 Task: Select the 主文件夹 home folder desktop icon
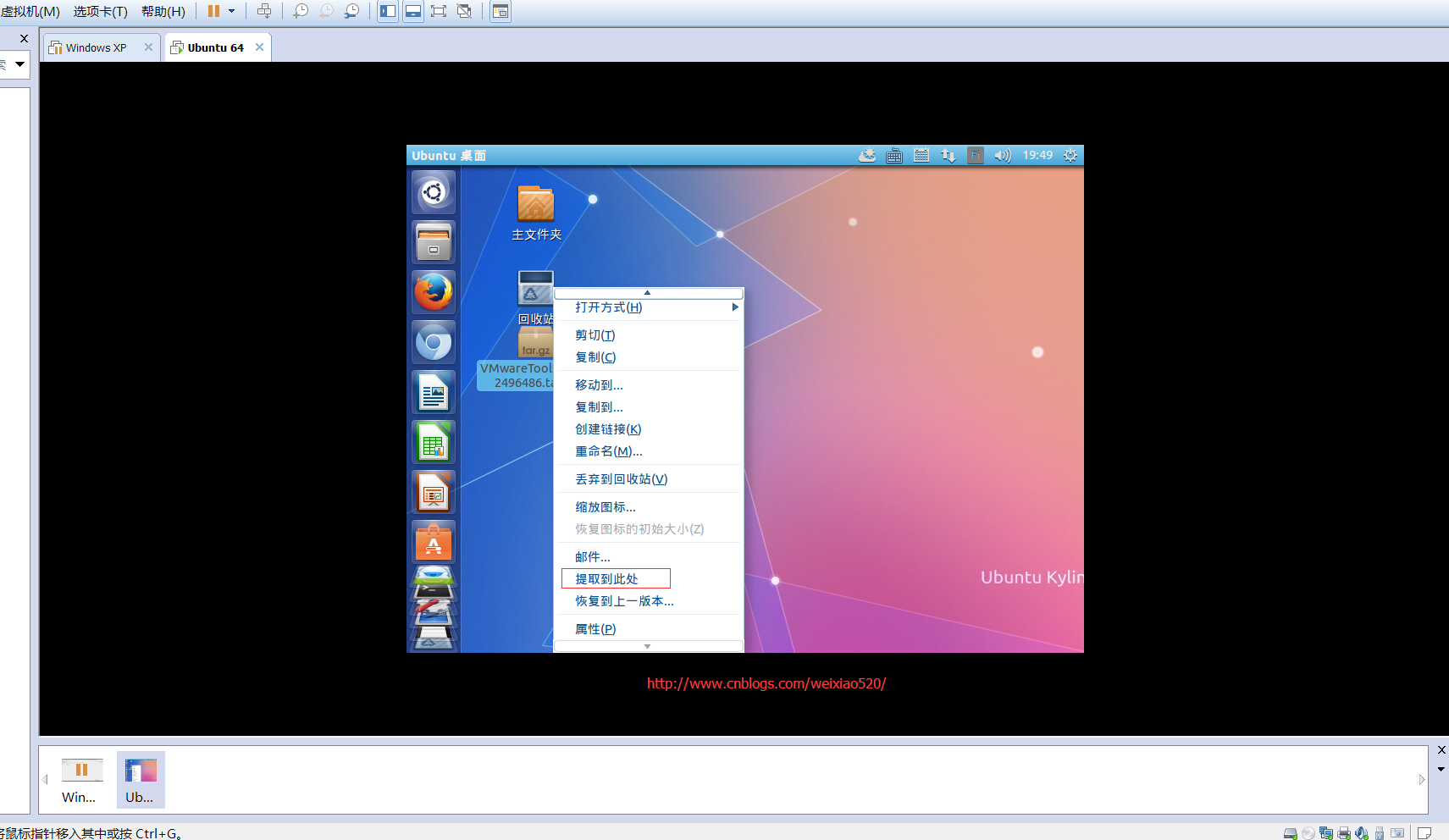point(536,213)
